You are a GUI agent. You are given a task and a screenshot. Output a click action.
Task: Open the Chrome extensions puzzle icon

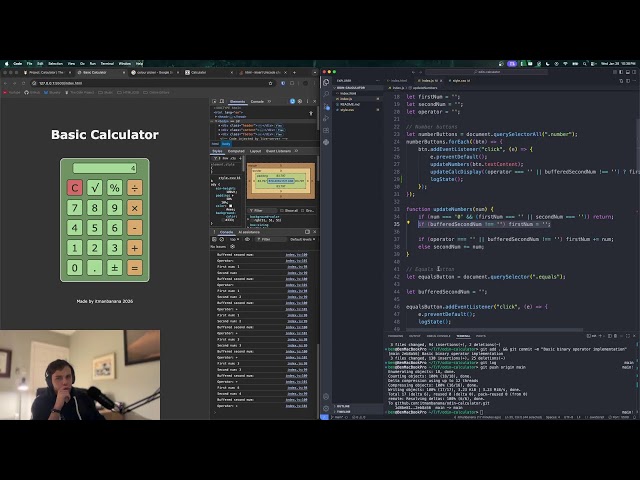pos(292,83)
